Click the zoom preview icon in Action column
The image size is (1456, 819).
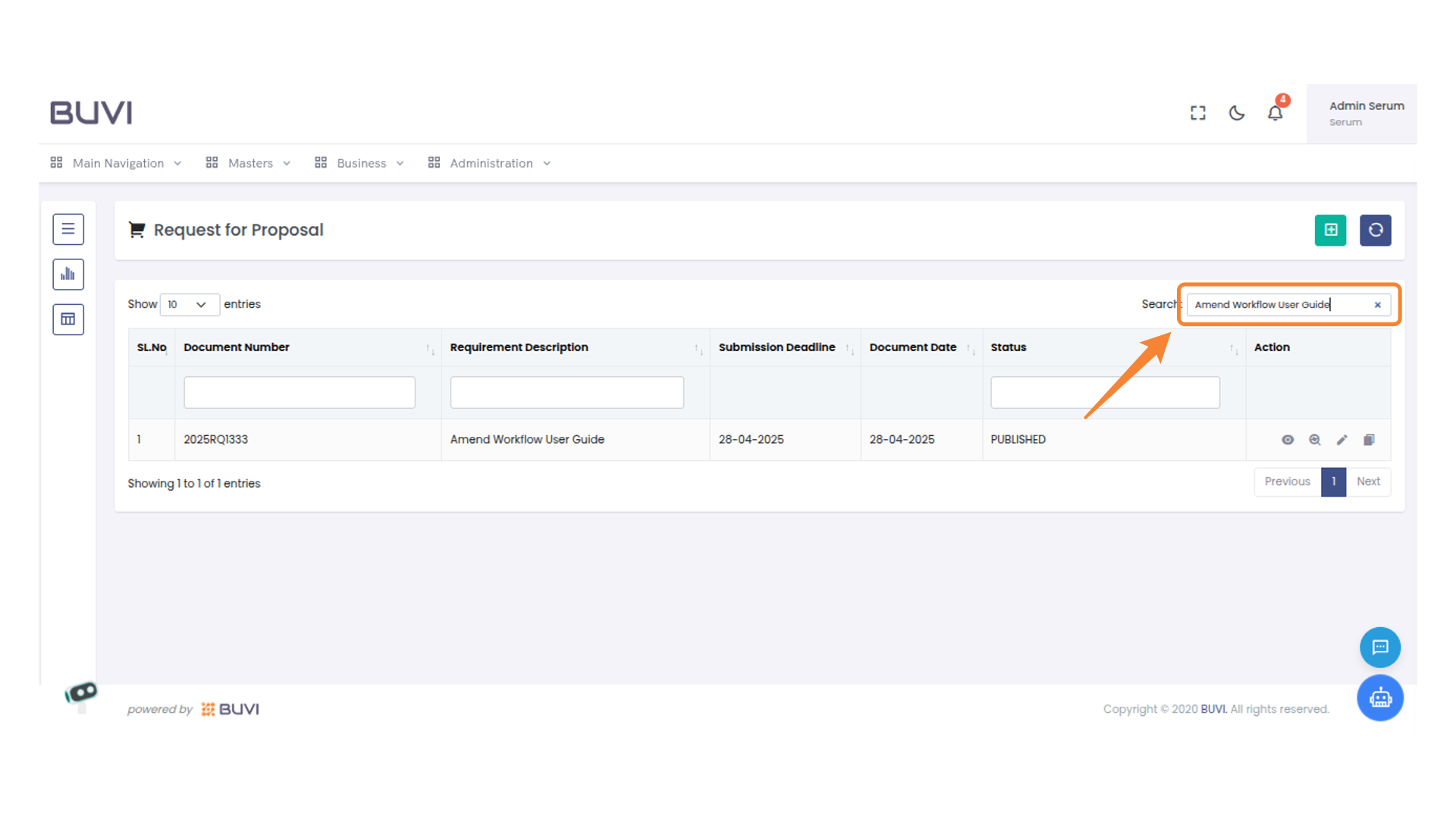point(1315,440)
